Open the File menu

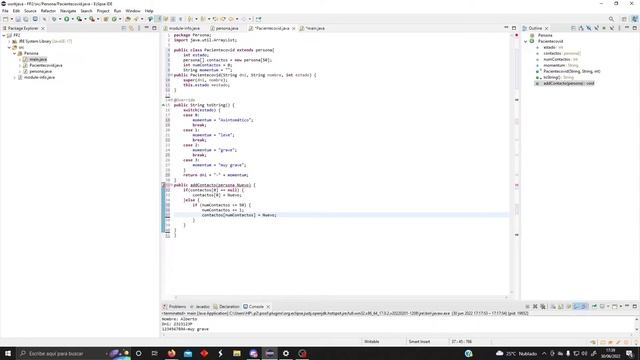[5, 11]
